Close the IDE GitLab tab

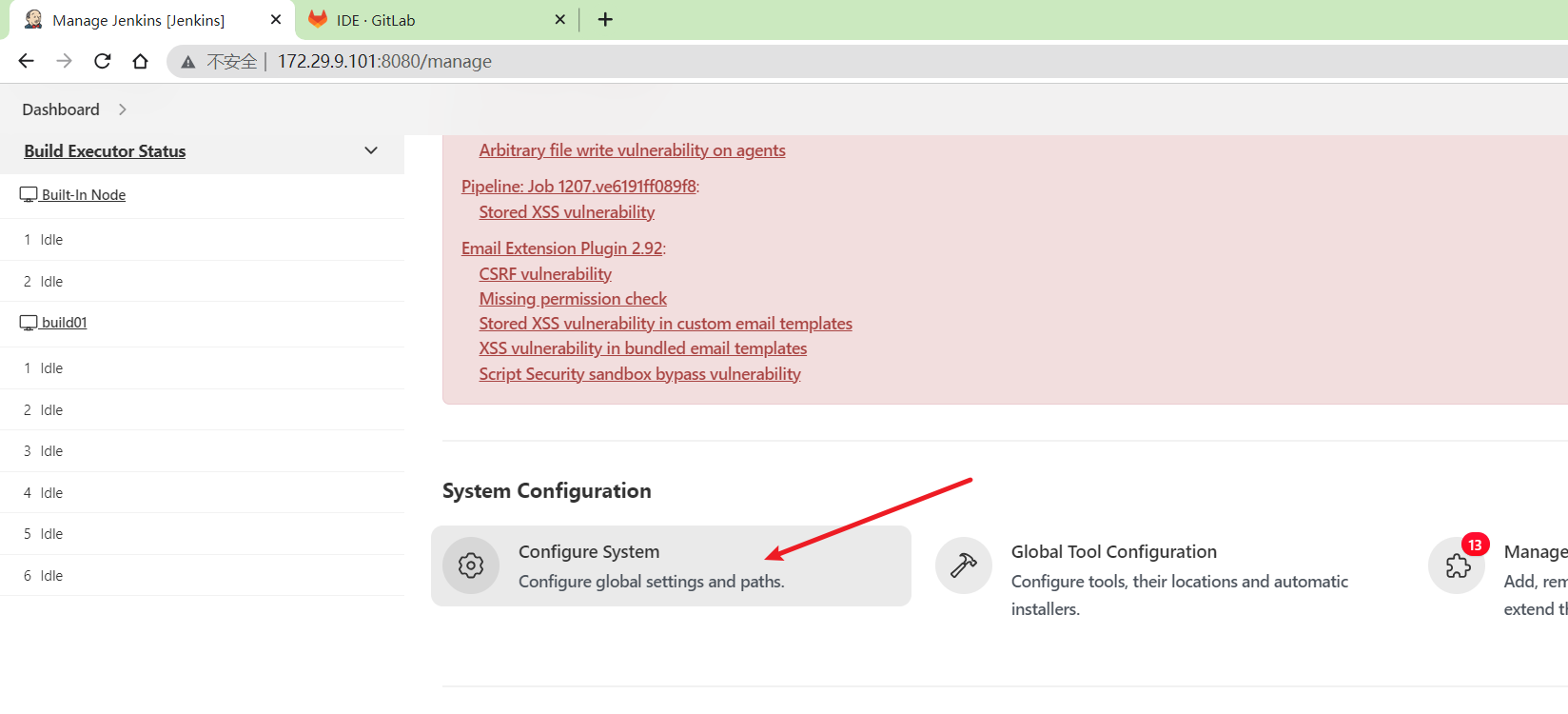point(560,19)
